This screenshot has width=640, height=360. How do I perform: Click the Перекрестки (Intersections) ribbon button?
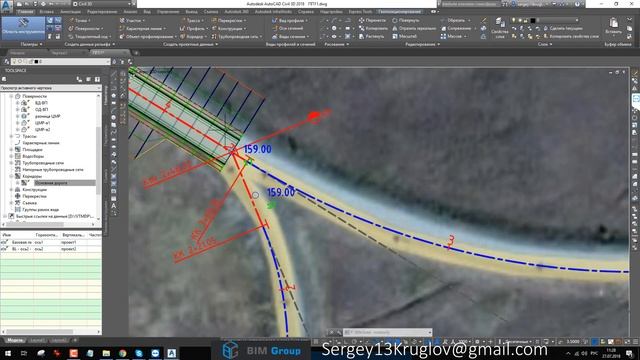tap(230, 20)
